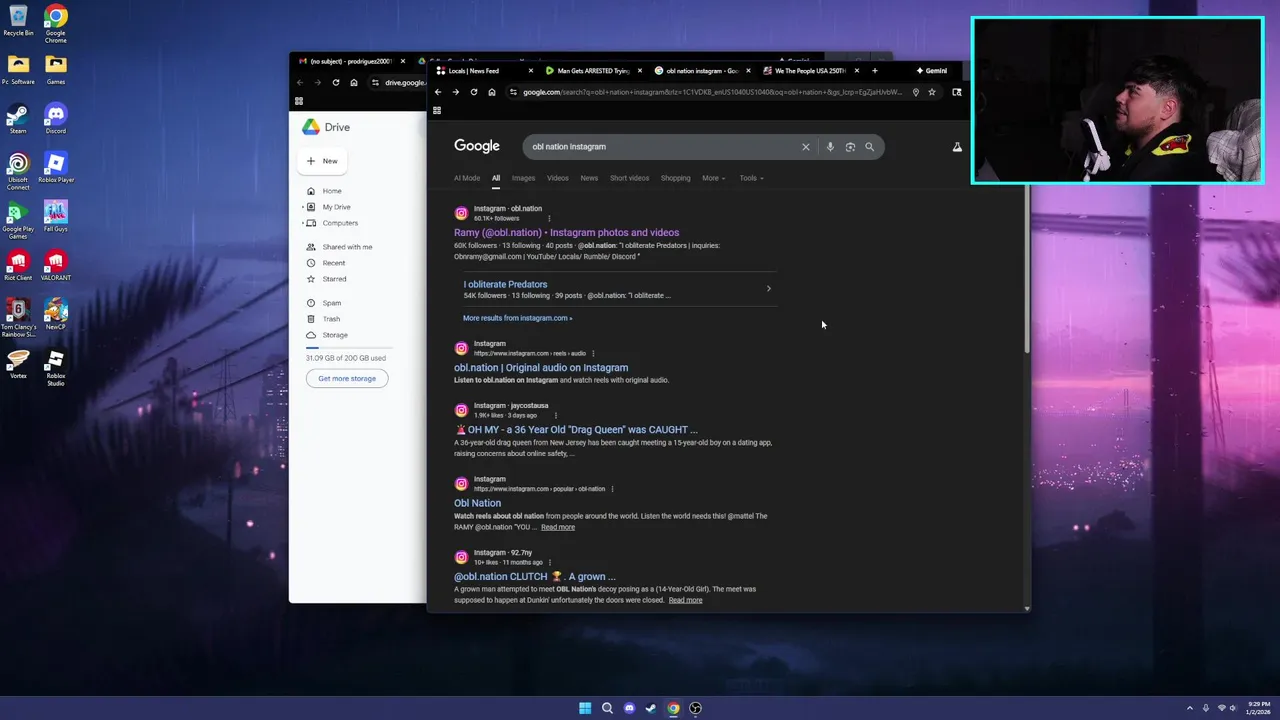Reload page in Drive Chrome window
This screenshot has width=1280, height=720.
(336, 82)
